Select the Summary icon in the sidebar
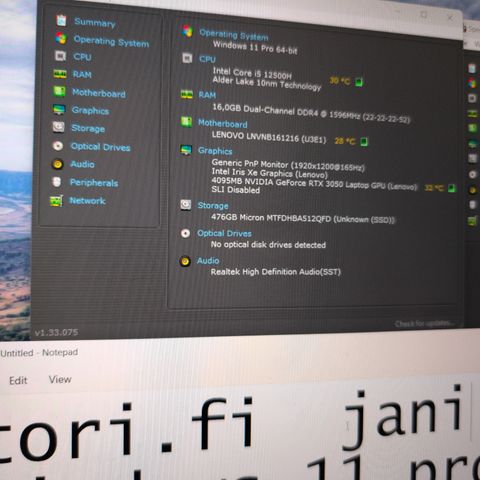 [x=61, y=21]
